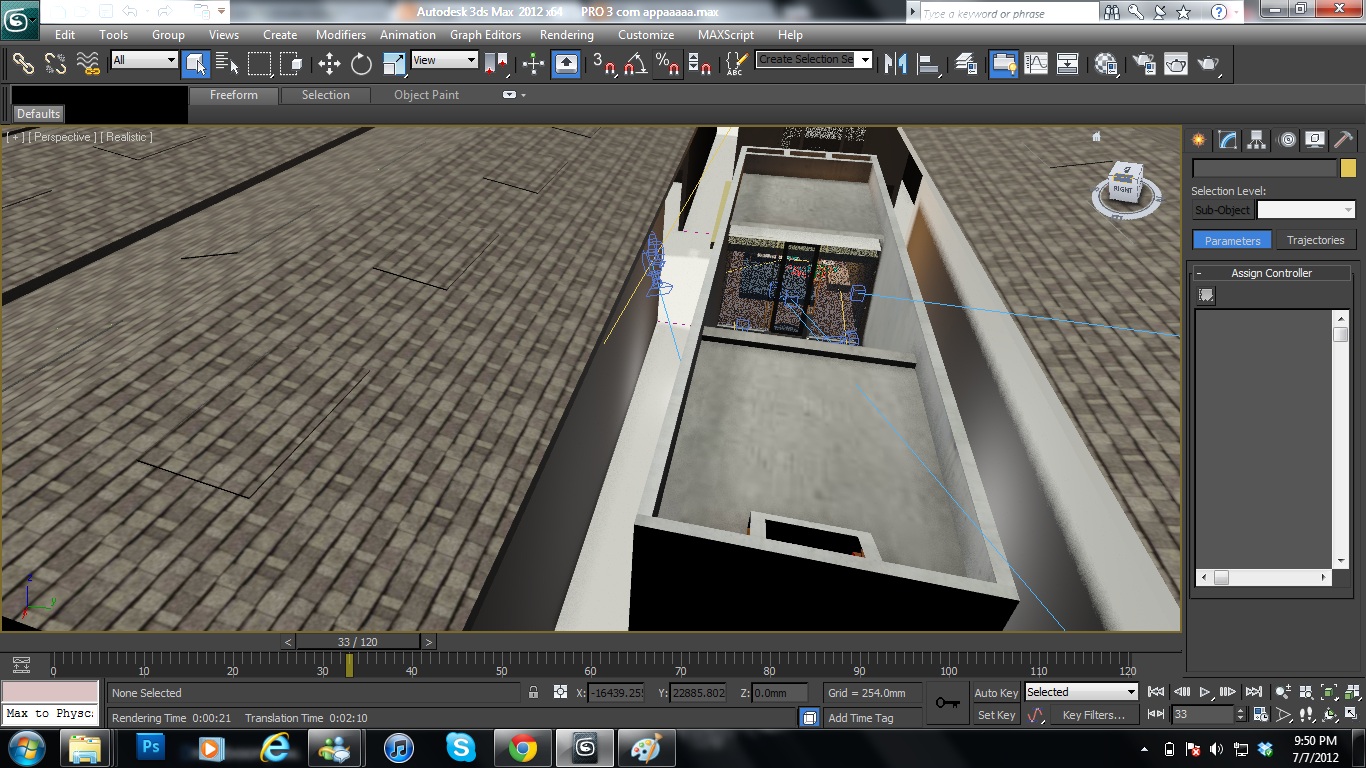Image resolution: width=1366 pixels, height=768 pixels.
Task: Click the Select and Link tool
Action: tap(23, 64)
